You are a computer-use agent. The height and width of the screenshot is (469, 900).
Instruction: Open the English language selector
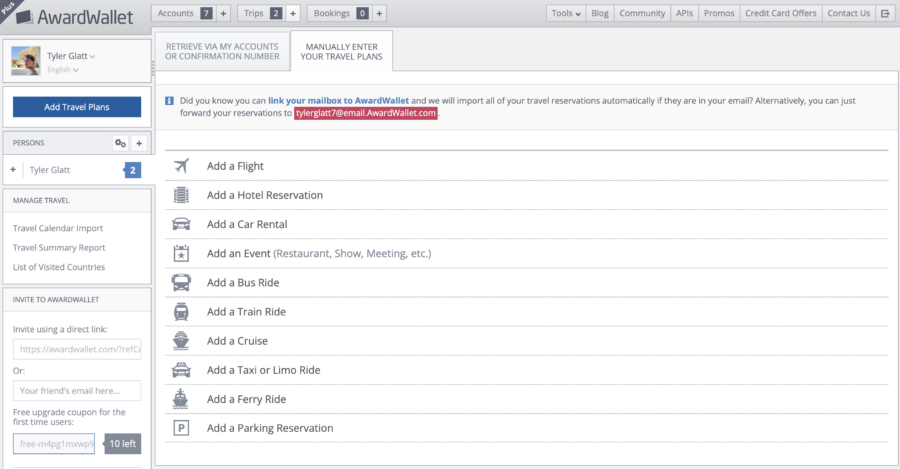click(x=63, y=70)
